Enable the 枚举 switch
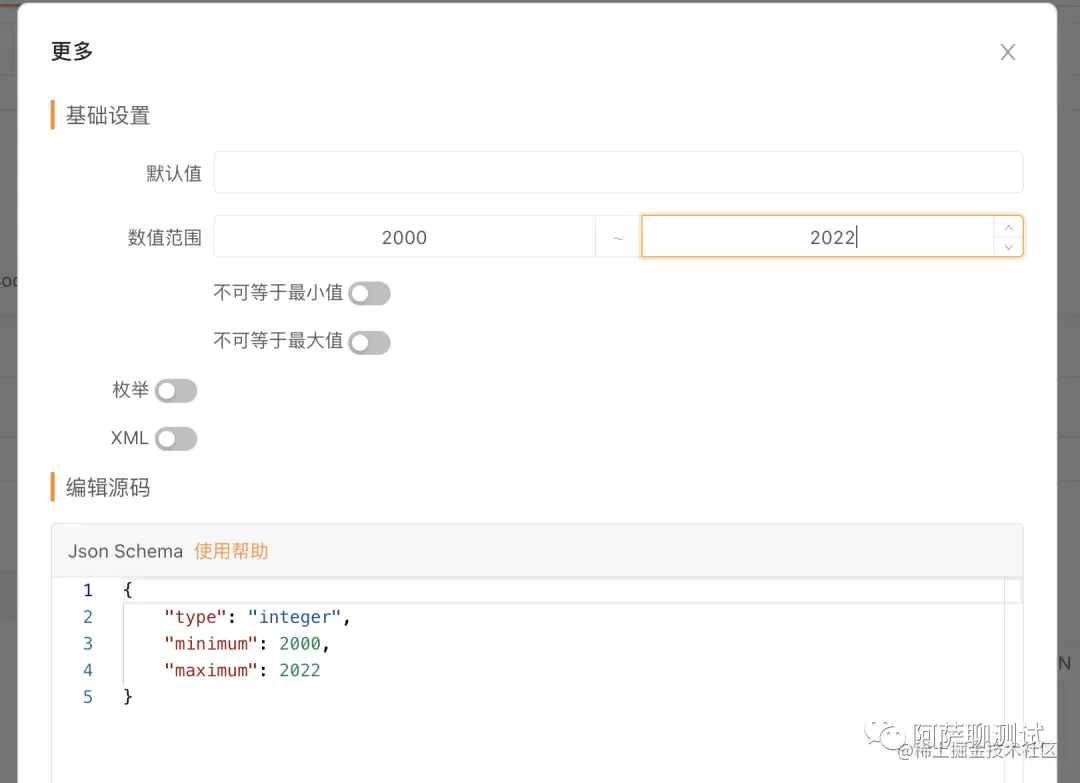The image size is (1080, 783). coord(176,391)
